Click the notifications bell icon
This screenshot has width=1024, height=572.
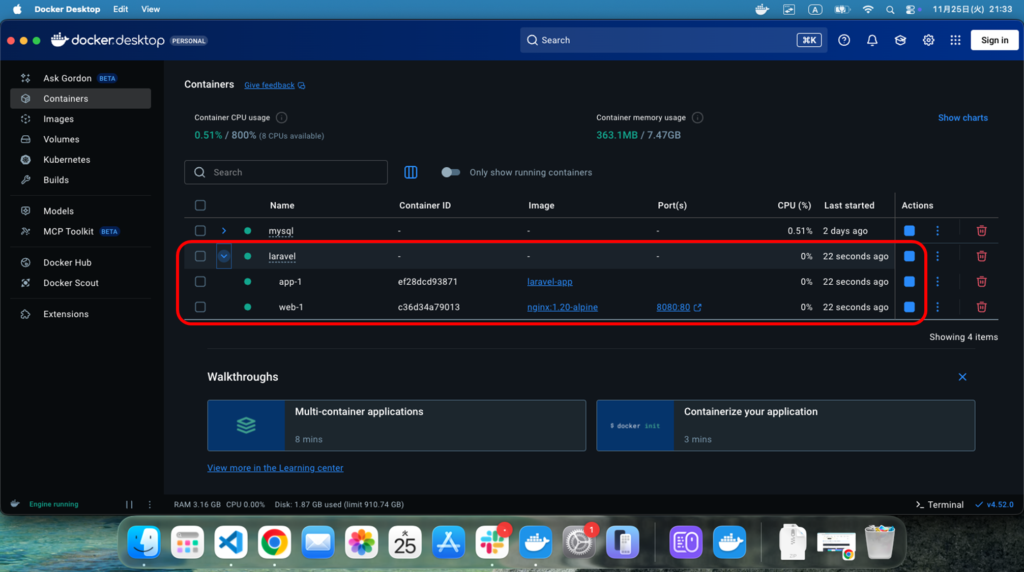[x=872, y=40]
